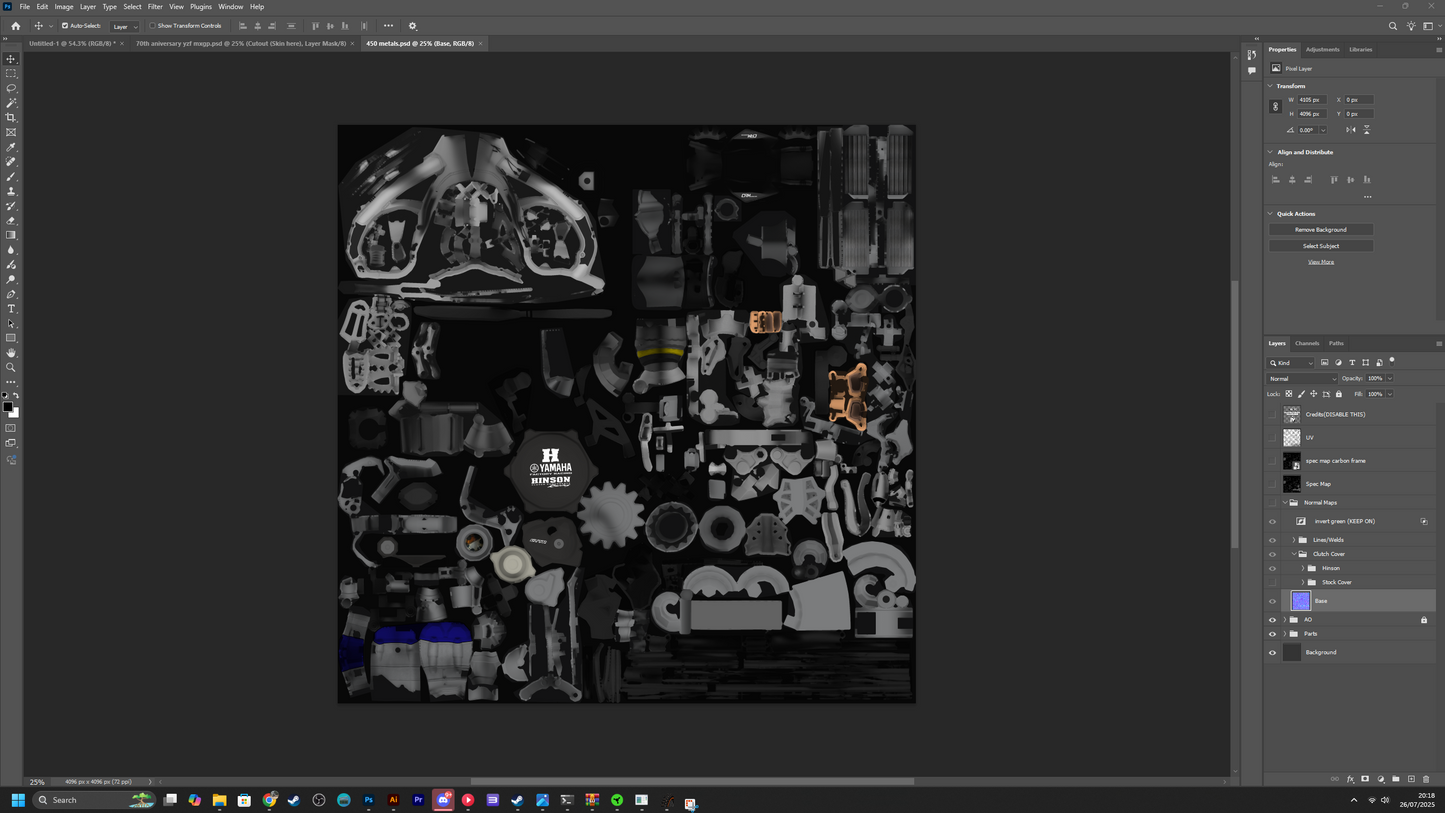This screenshot has width=1445, height=813.
Task: Toggle the Auto-Select checkbox
Action: [65, 26]
